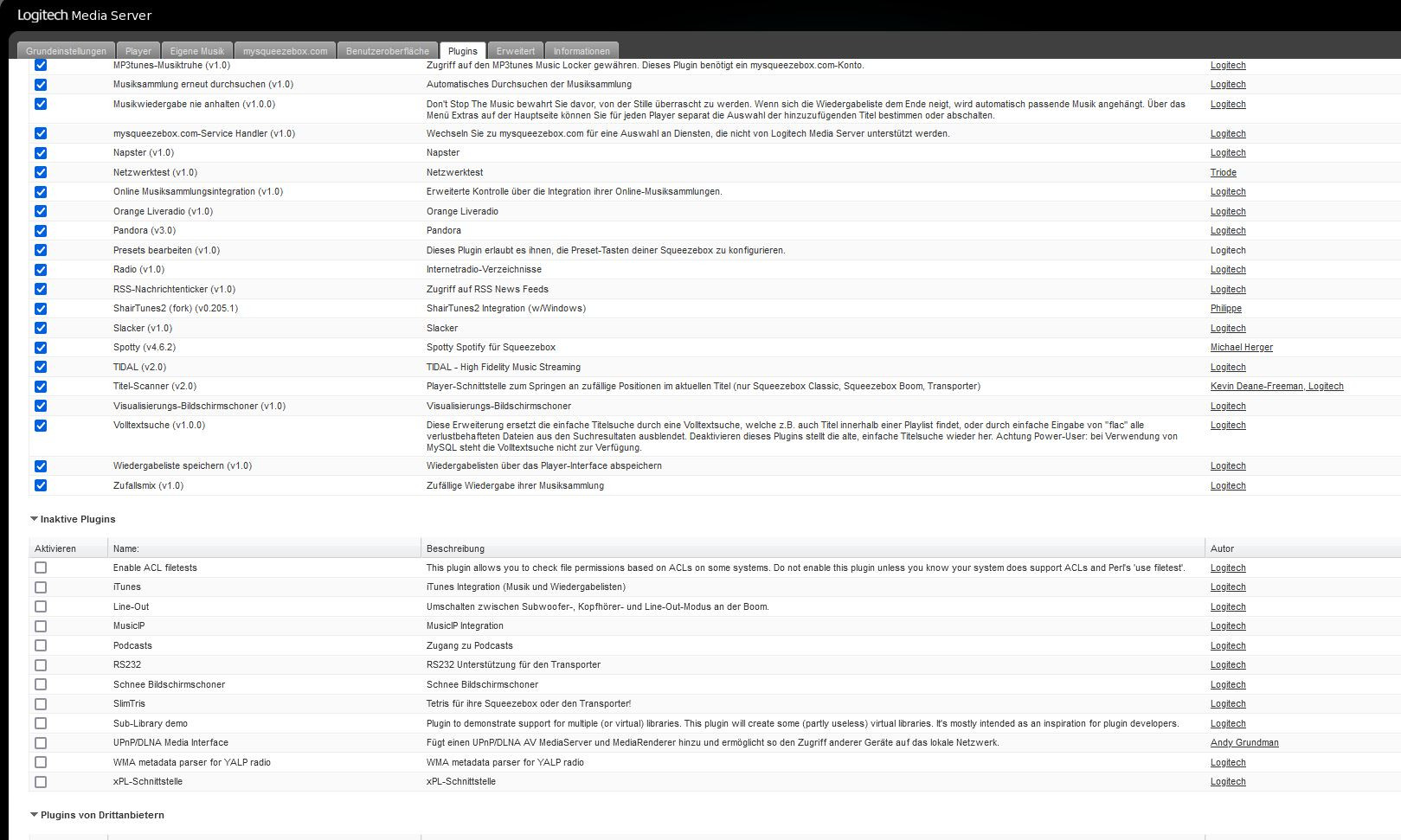Untick the Netzwerktest plugin checkbox

point(41,172)
